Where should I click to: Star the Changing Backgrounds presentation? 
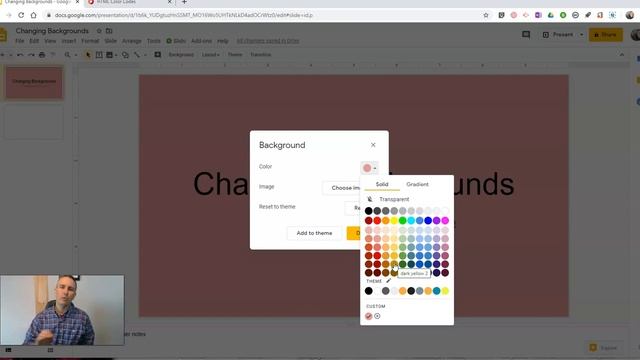click(x=99, y=31)
